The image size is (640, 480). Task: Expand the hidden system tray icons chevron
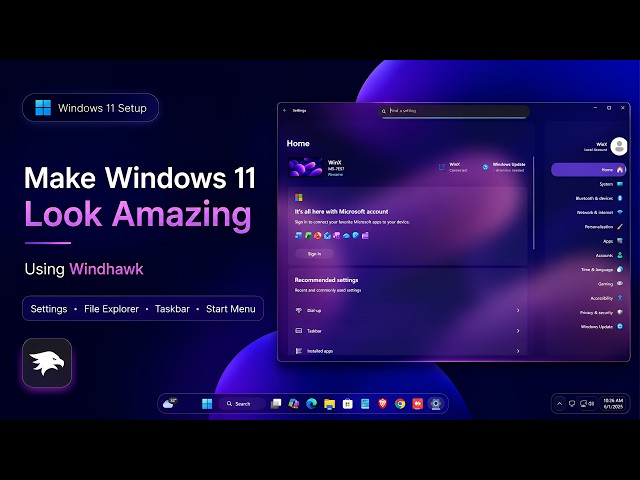(560, 404)
